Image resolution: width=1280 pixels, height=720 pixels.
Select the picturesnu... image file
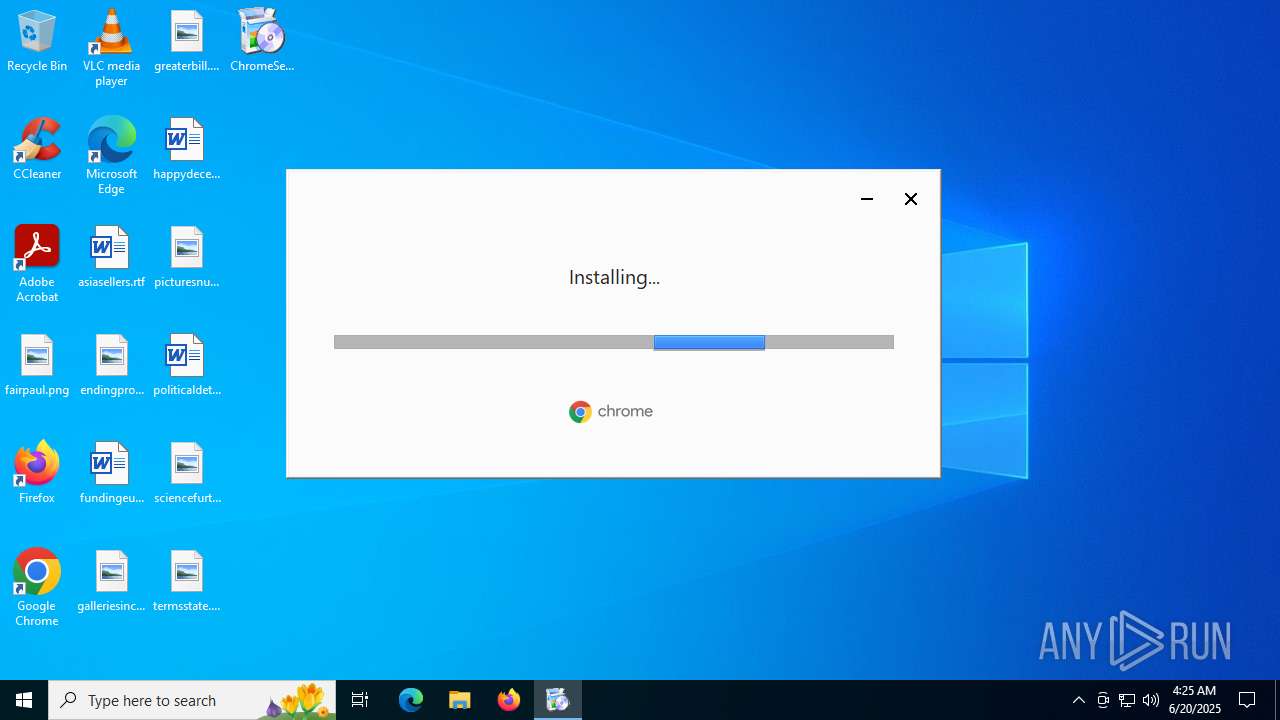186,258
